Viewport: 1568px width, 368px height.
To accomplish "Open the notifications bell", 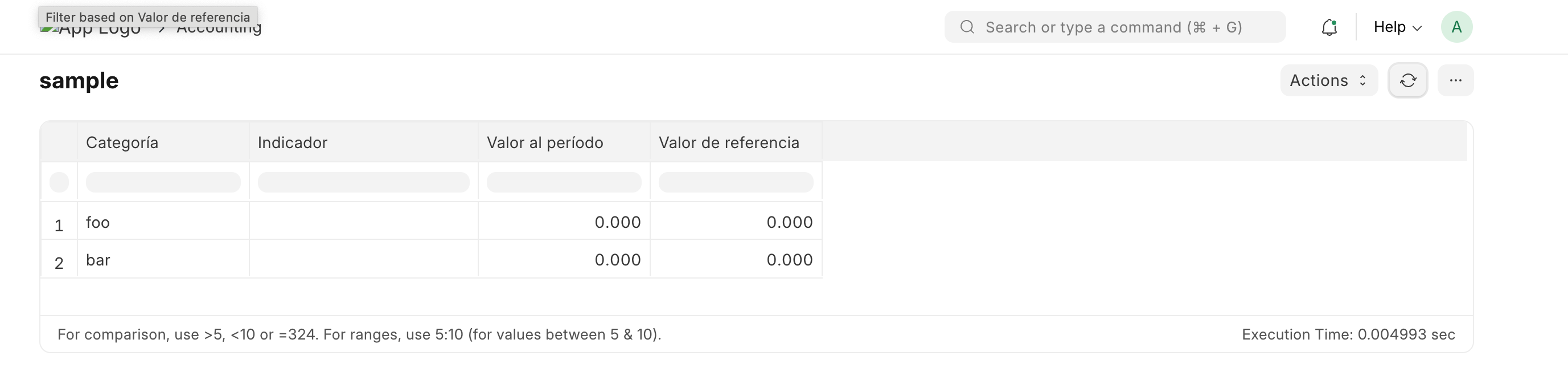I will click(1329, 27).
